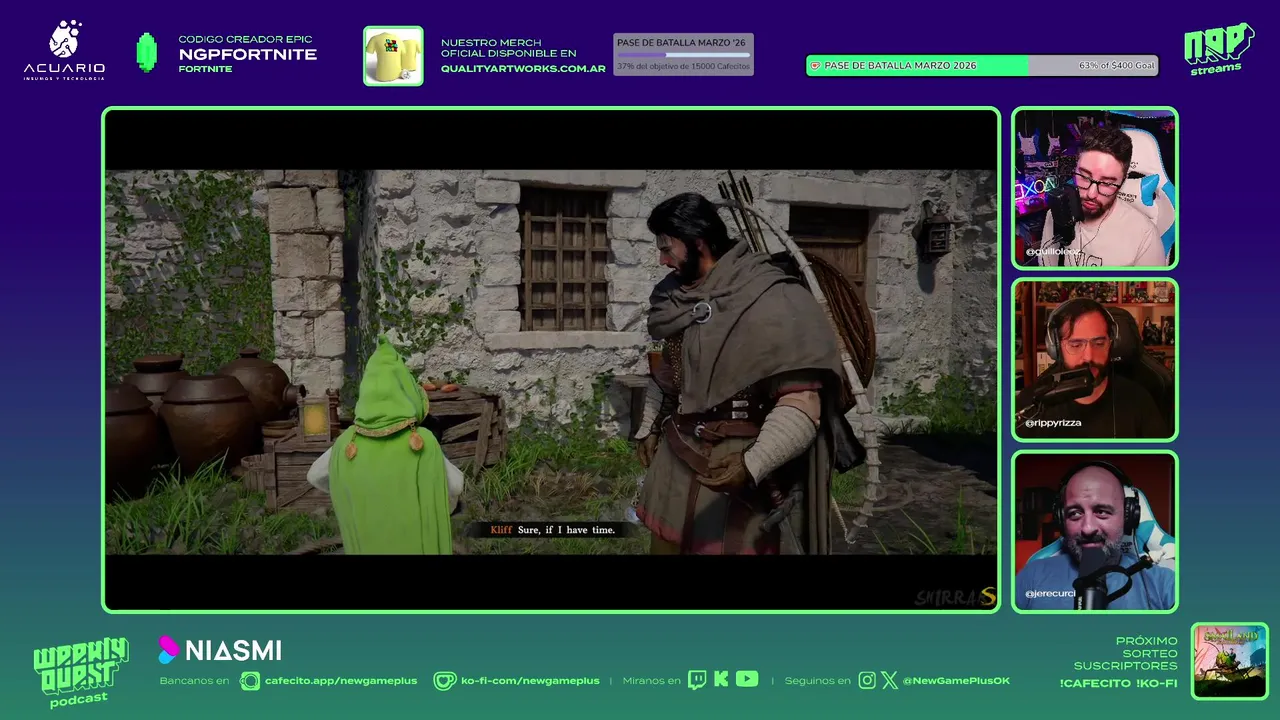Viewport: 1280px width, 720px height.
Task: Click the 'NUESTRO MERCH OFICIAL DISPONIBLE EN' text
Action: tap(509, 48)
